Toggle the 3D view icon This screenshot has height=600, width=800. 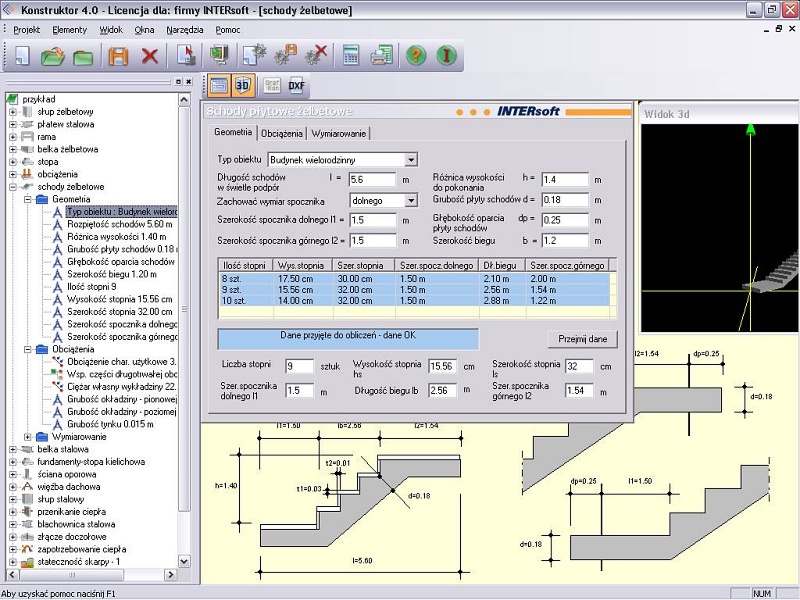tap(242, 85)
